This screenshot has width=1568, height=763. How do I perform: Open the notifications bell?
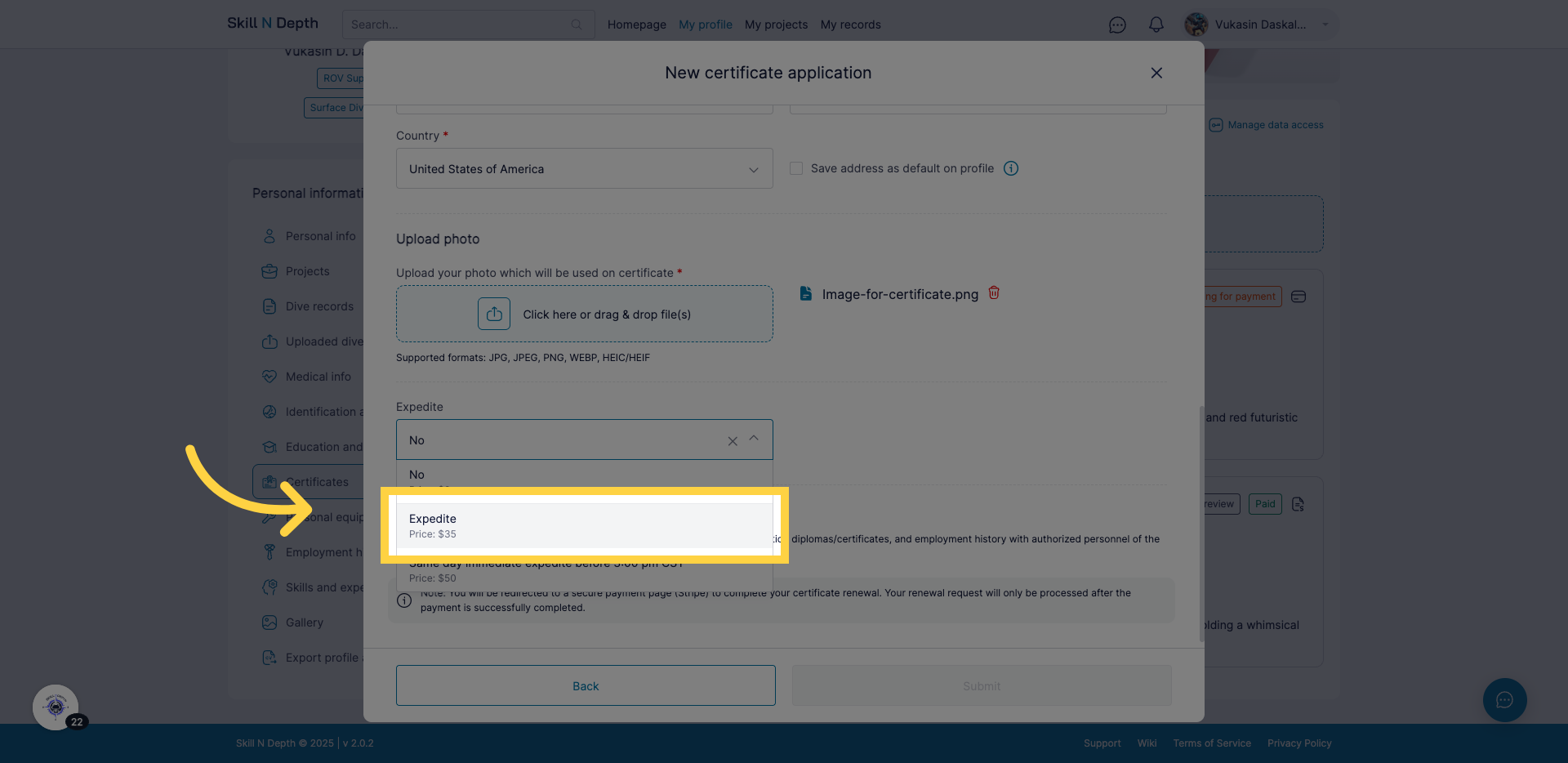(x=1156, y=25)
